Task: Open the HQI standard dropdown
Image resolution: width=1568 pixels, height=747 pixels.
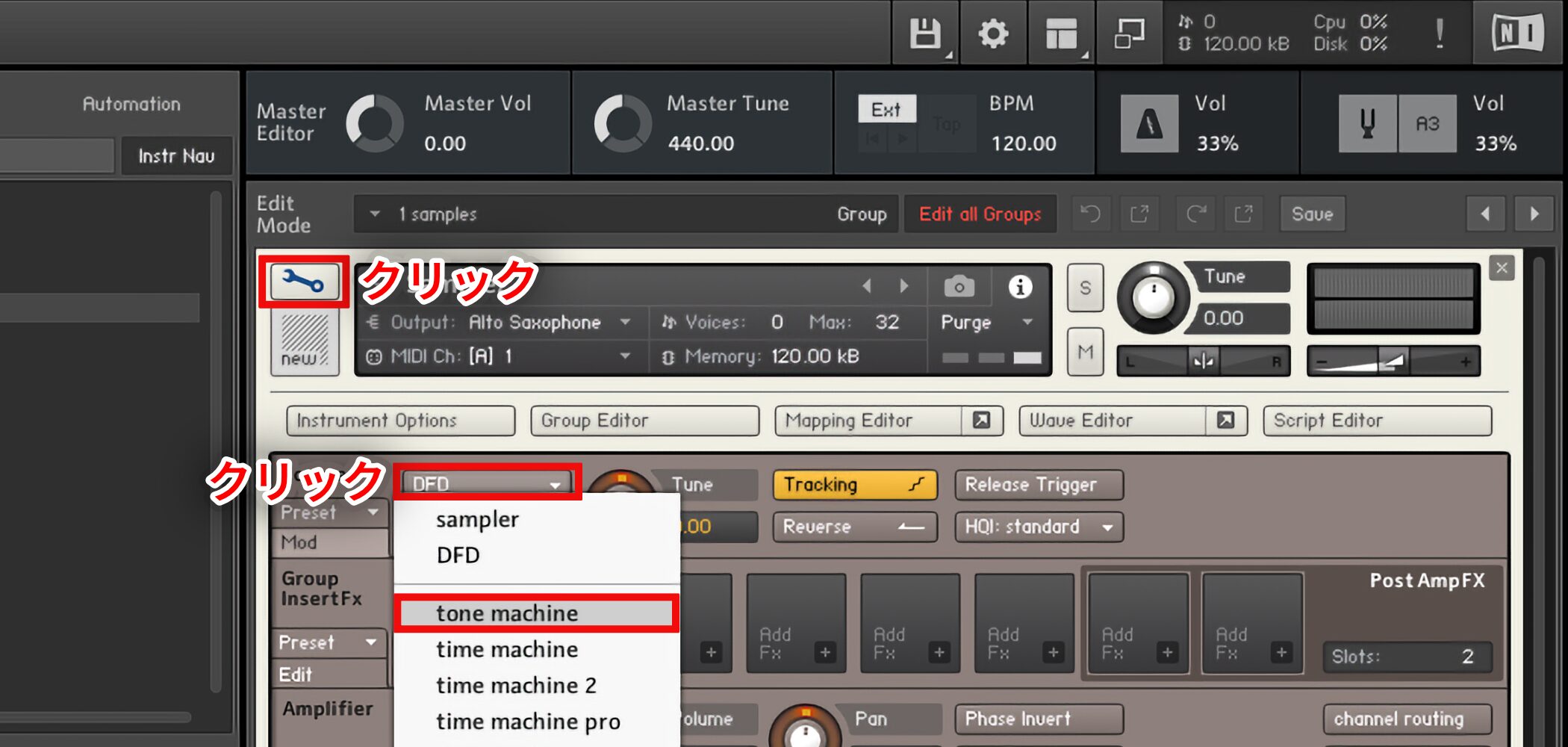Action: coord(1039,527)
